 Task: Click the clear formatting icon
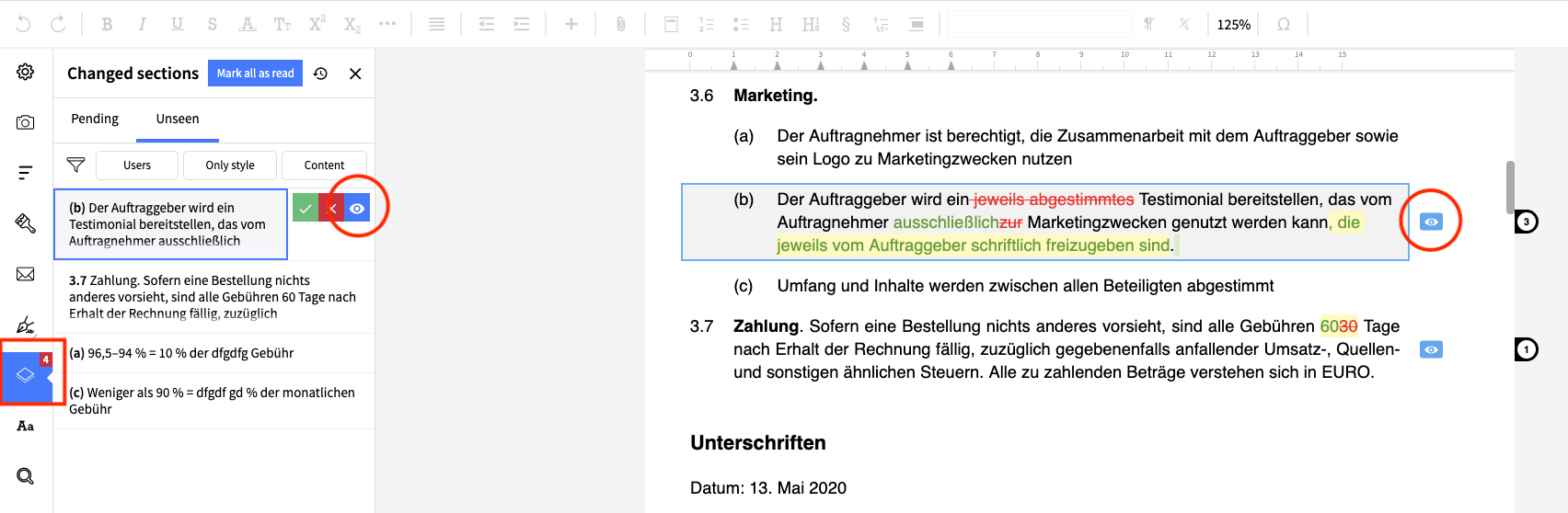1184,24
